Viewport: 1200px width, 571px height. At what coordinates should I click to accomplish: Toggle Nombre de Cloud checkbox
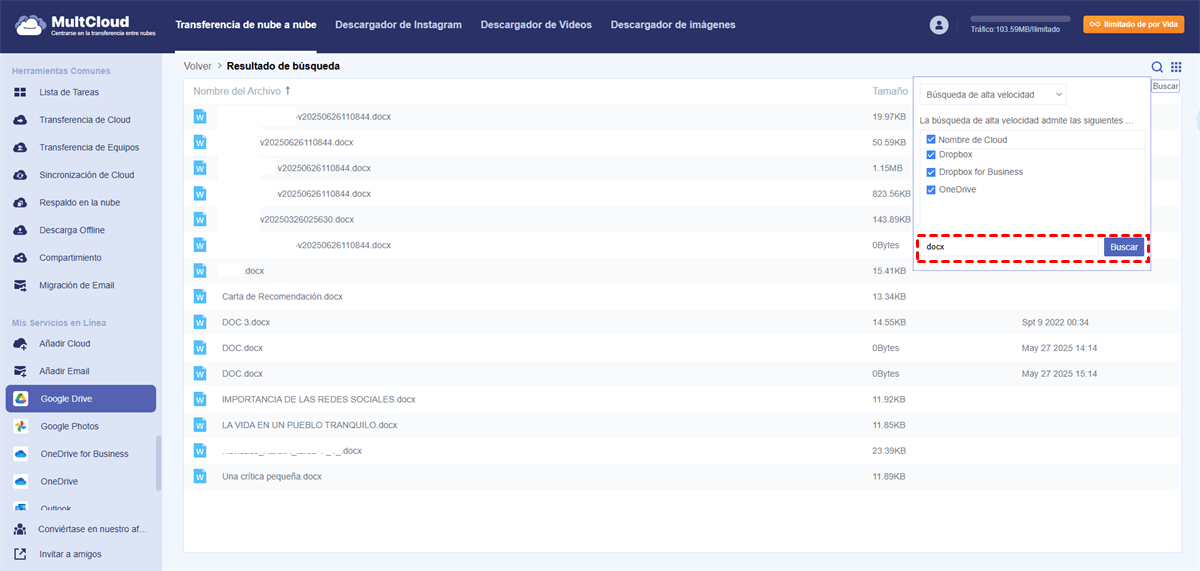click(931, 140)
